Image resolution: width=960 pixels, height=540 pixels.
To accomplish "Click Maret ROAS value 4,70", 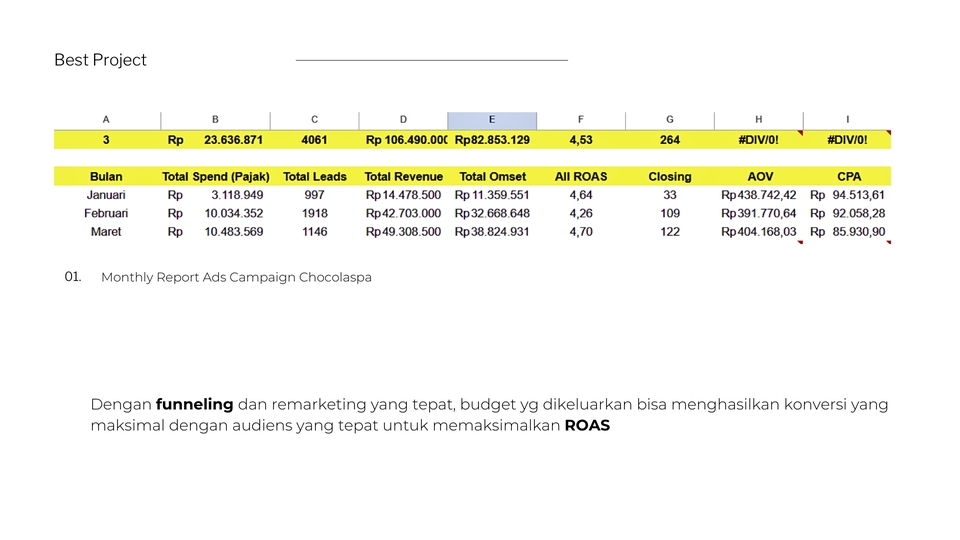I will [581, 231].
